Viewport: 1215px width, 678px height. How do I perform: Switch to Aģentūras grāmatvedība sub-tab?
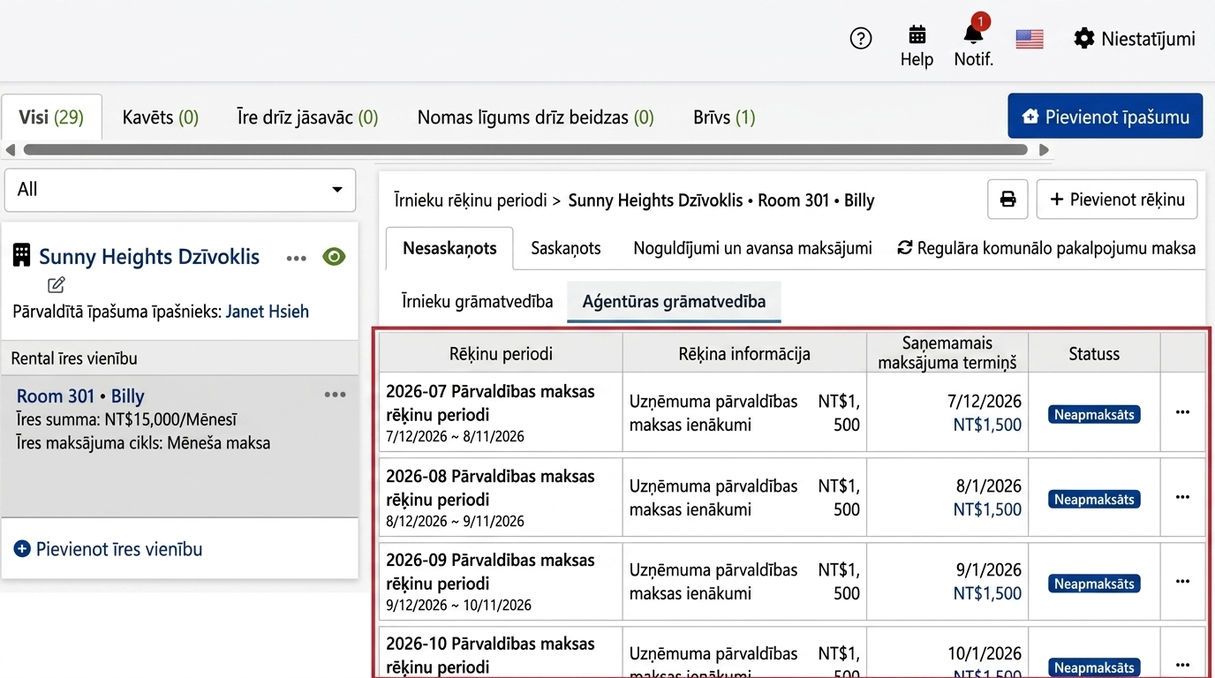click(x=674, y=301)
